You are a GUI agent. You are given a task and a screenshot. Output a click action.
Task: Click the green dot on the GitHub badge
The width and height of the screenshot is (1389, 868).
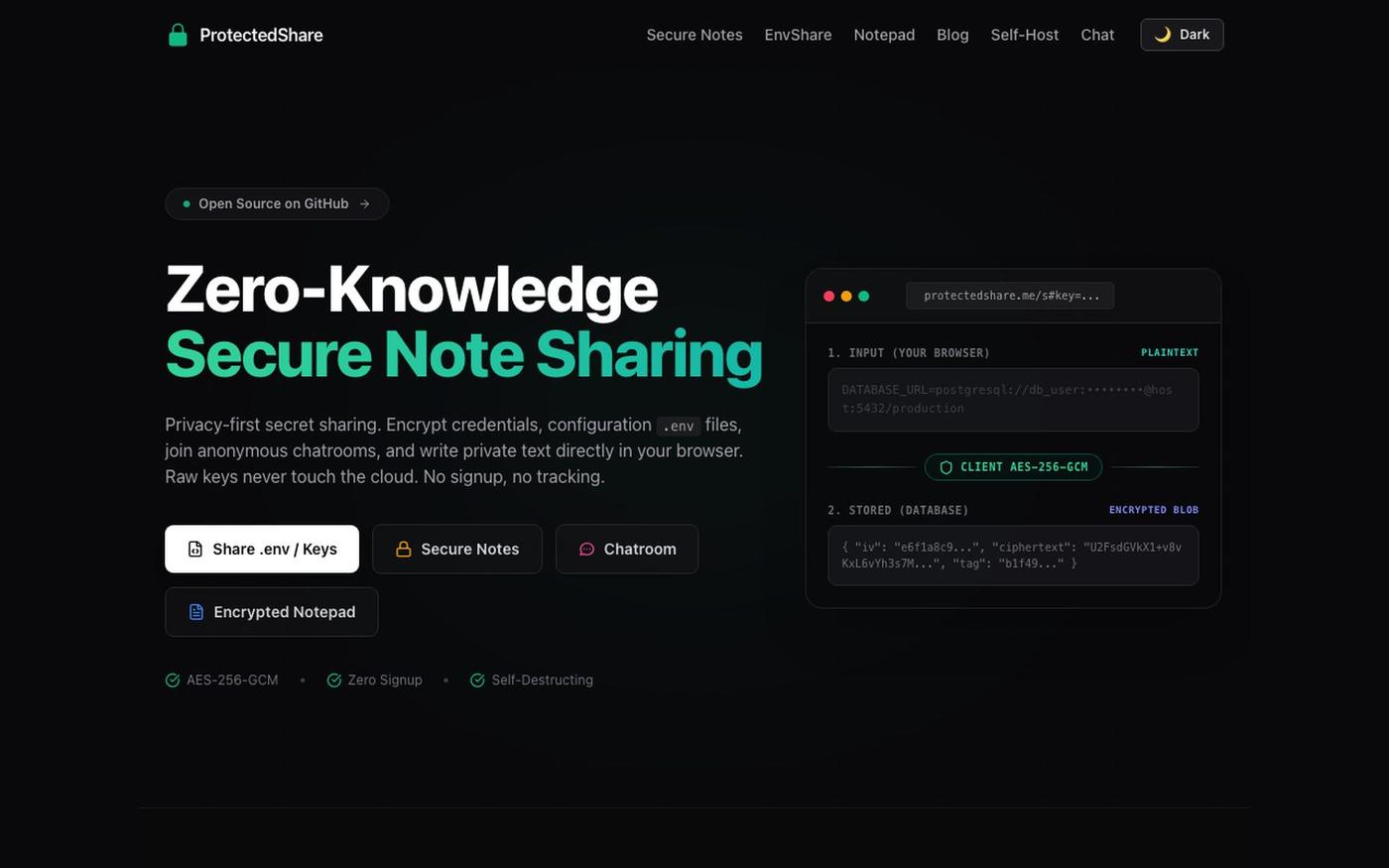(x=187, y=203)
